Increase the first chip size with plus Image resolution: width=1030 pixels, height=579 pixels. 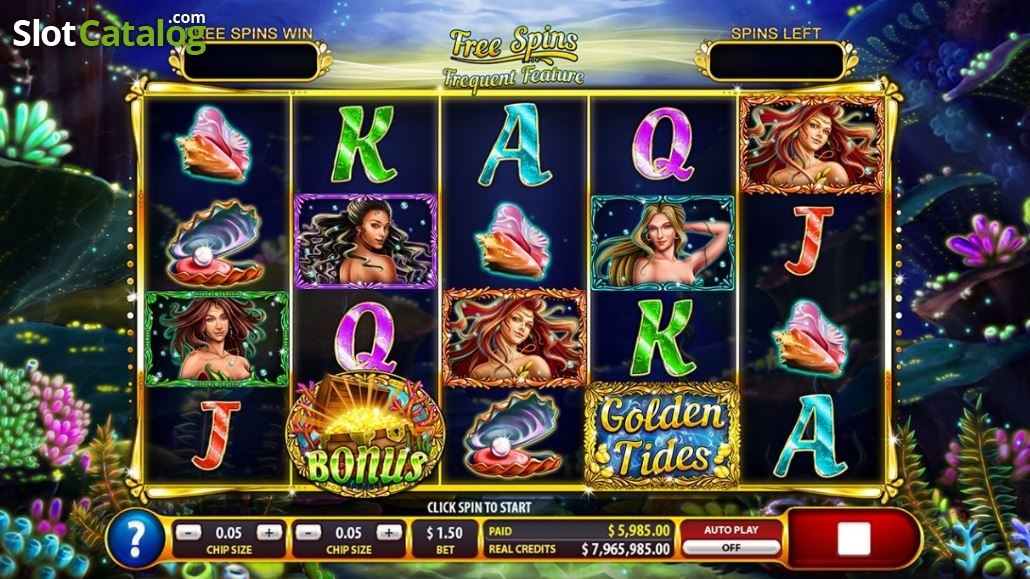(x=269, y=532)
